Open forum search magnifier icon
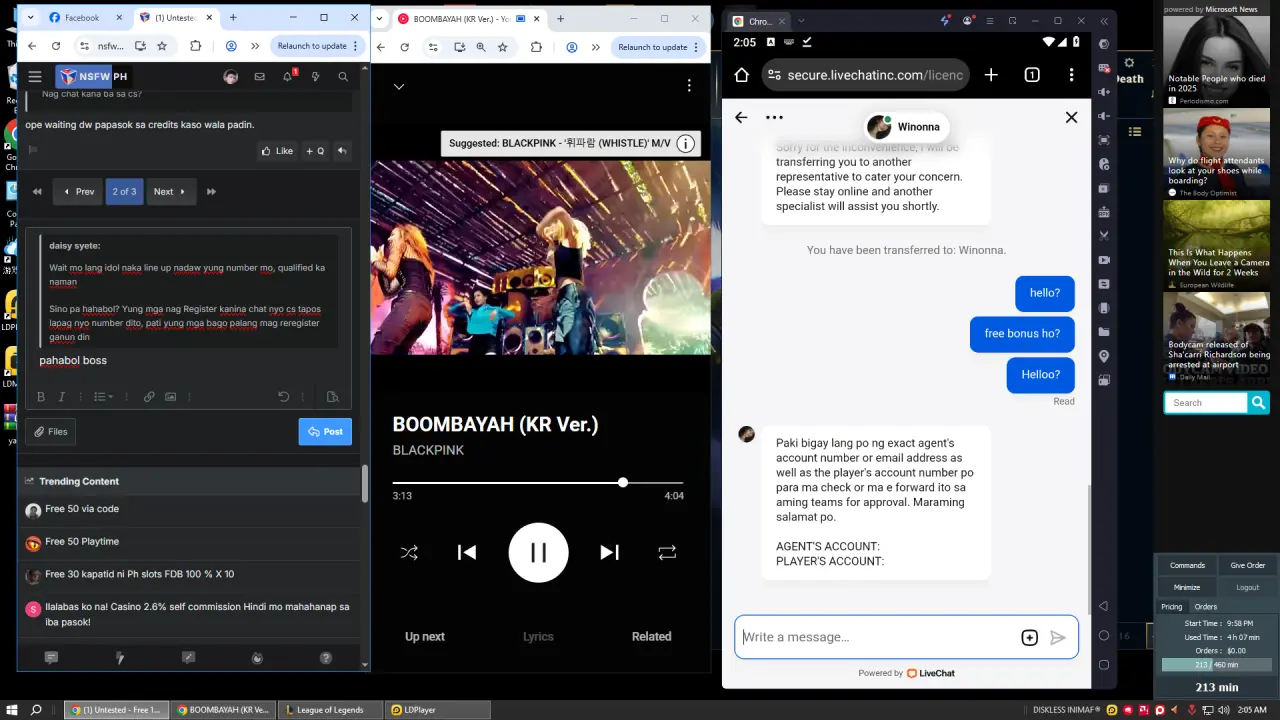Image resolution: width=1280 pixels, height=720 pixels. click(x=343, y=77)
